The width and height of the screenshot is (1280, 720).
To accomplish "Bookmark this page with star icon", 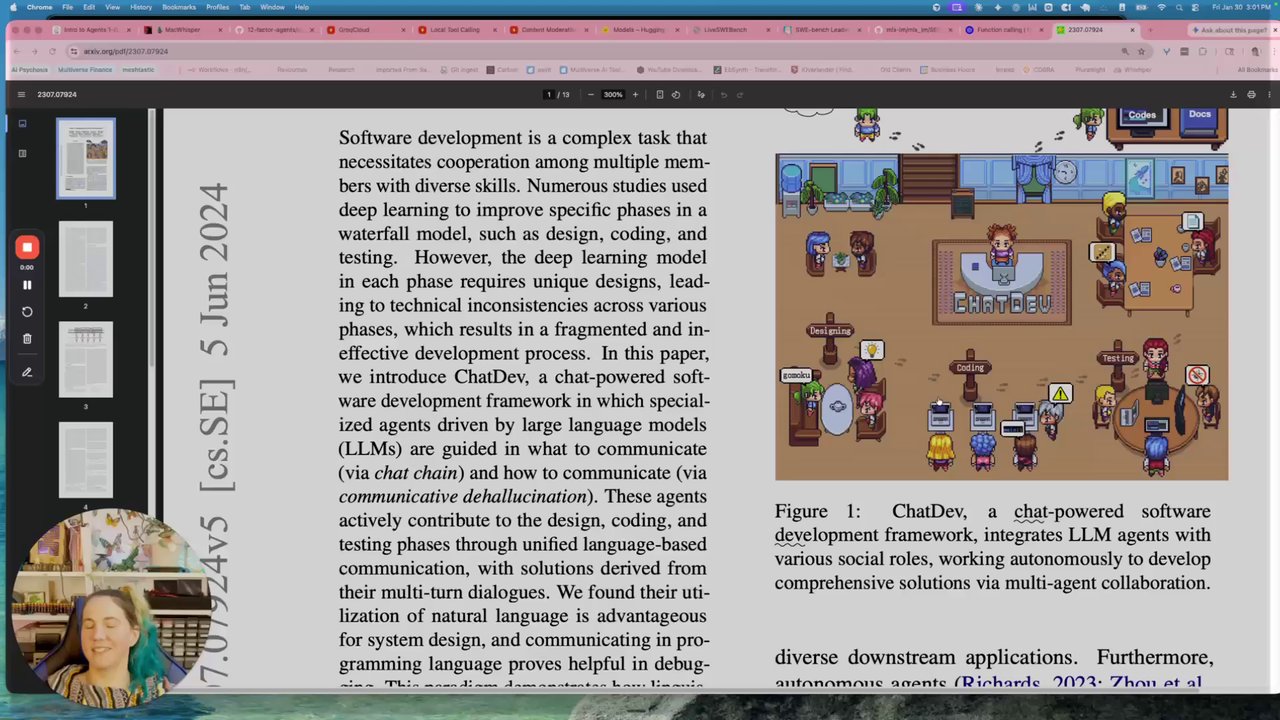I will click(x=1141, y=51).
